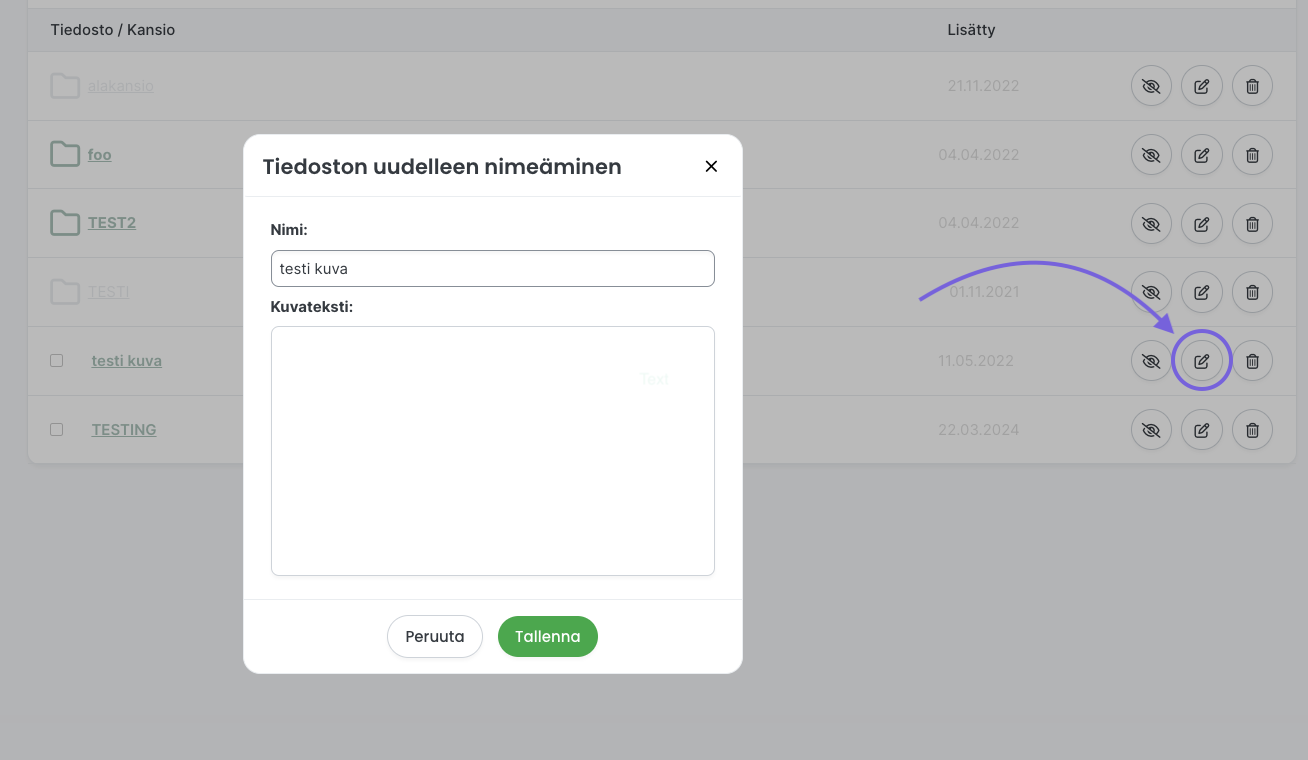Click the date 01.11.2021
Viewport: 1308px width, 760px height.
984,292
